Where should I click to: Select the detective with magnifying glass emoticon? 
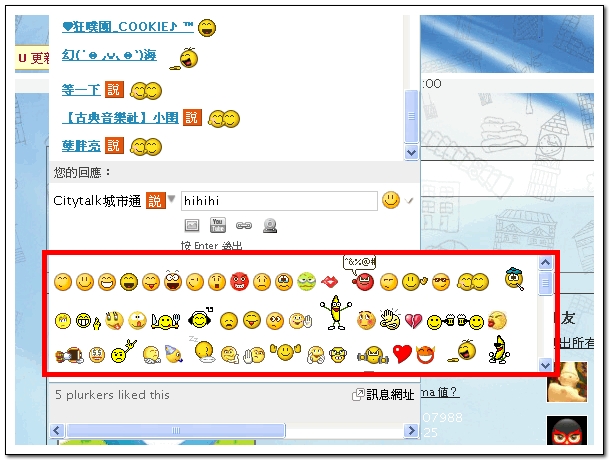[x=515, y=279]
